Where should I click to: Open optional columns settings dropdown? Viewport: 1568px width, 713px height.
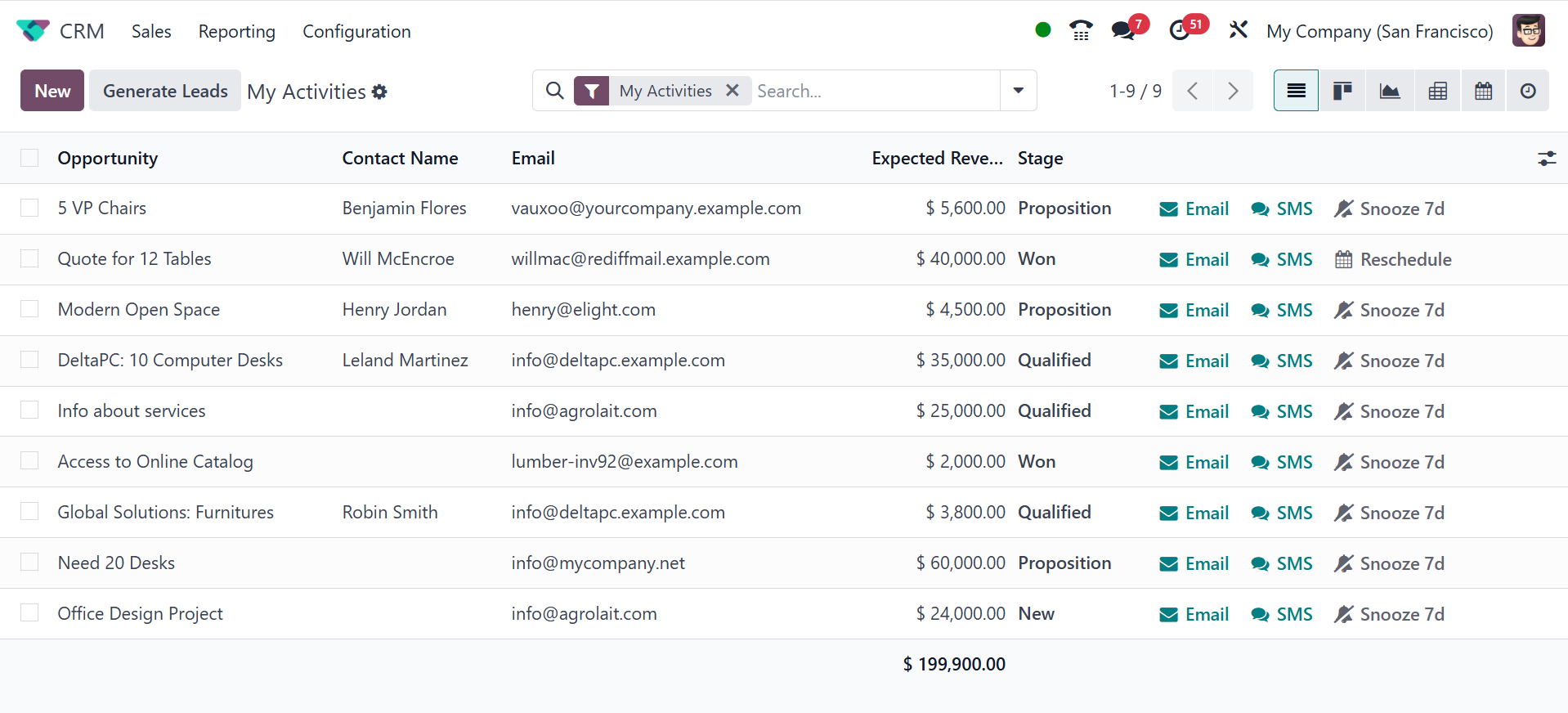(1546, 159)
